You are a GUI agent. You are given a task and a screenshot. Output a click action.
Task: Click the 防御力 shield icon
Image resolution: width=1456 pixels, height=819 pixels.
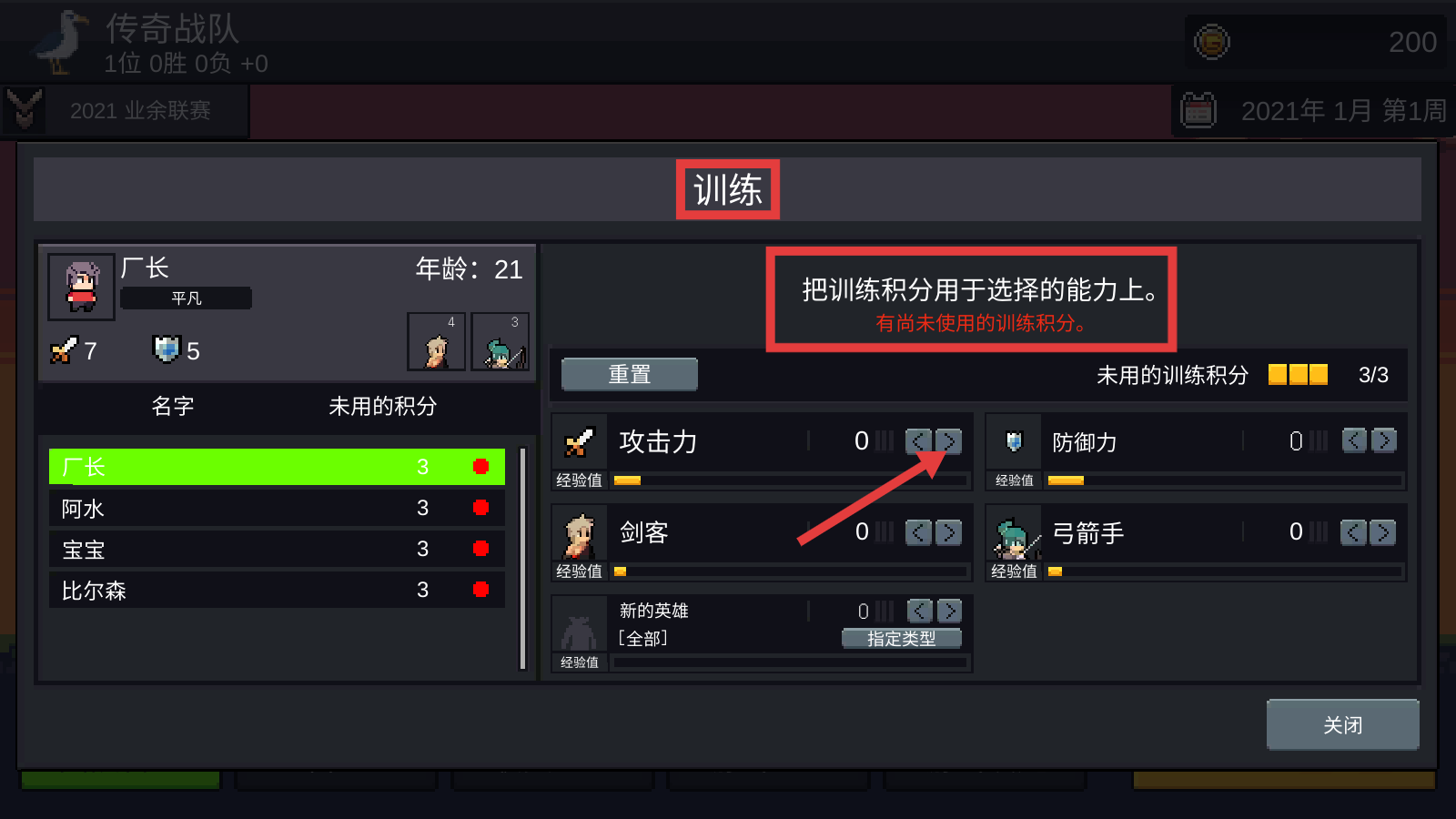click(1014, 442)
